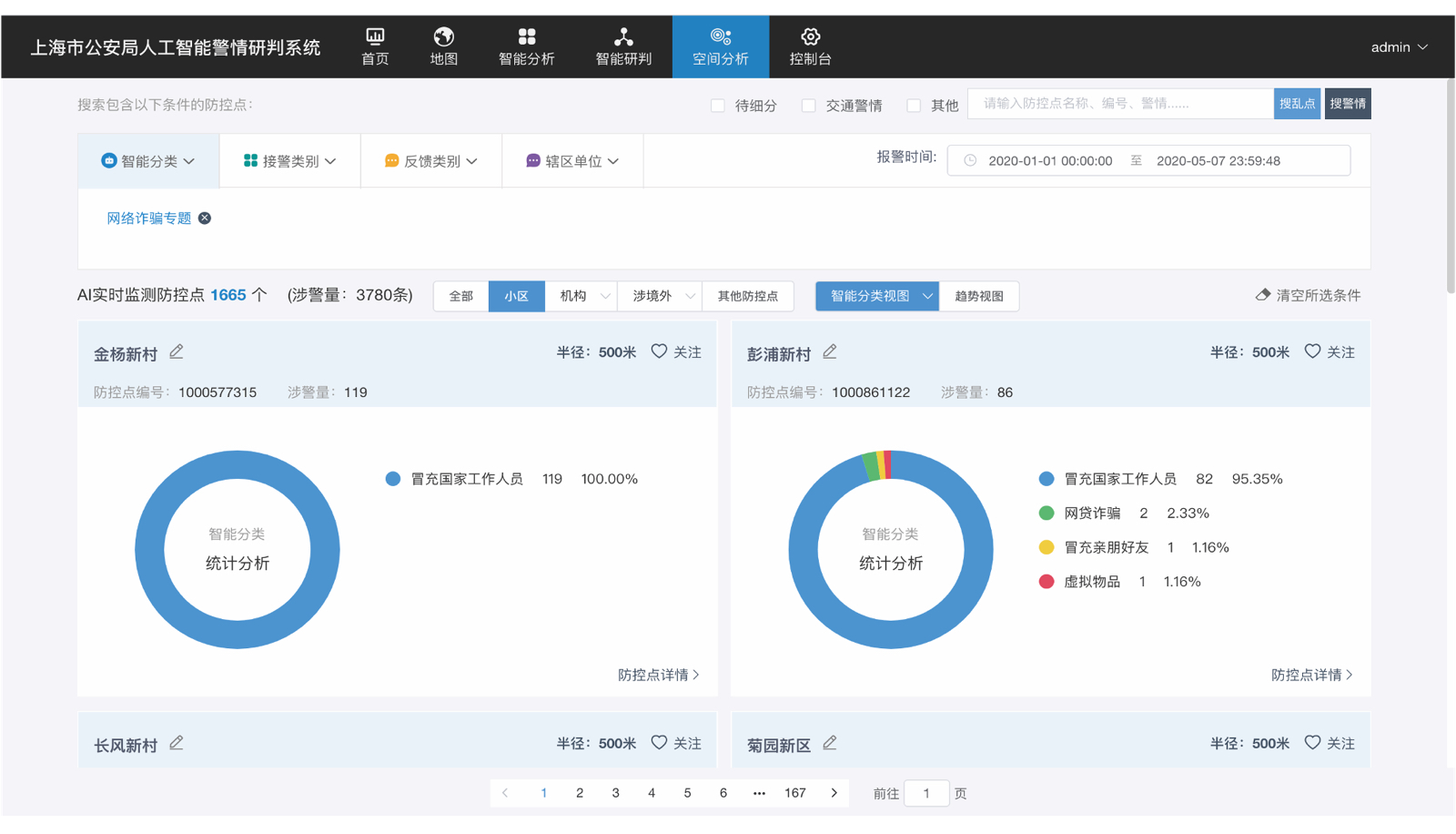
Task: Go to page 167 in pagination
Action: pyautogui.click(x=795, y=792)
